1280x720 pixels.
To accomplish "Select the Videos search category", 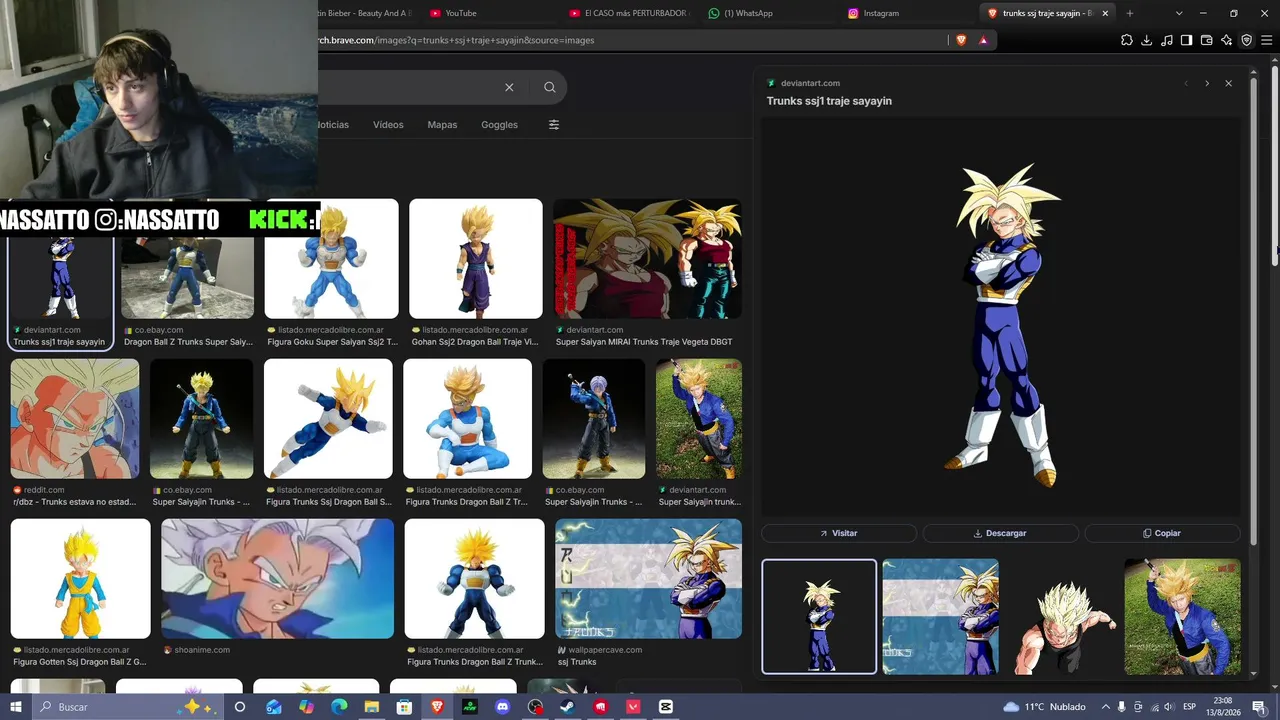I will click(388, 125).
